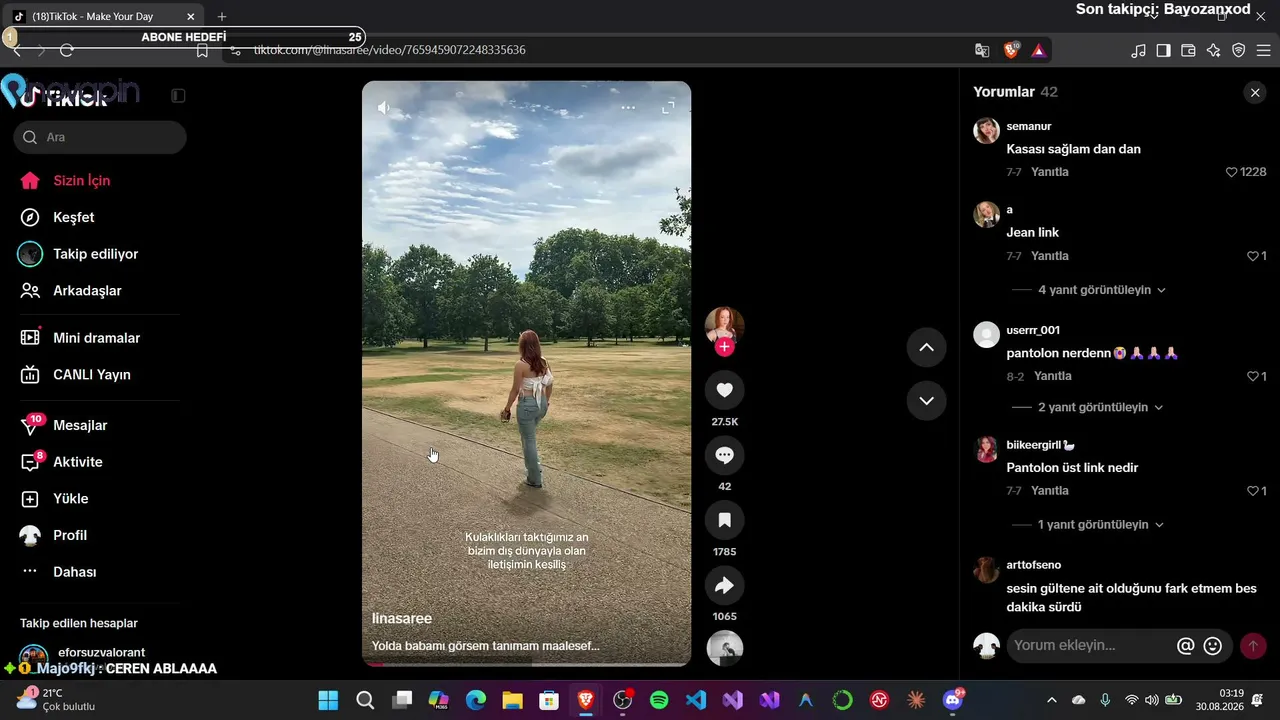
Task: Save the video with the bookmark button
Action: pyautogui.click(x=724, y=520)
